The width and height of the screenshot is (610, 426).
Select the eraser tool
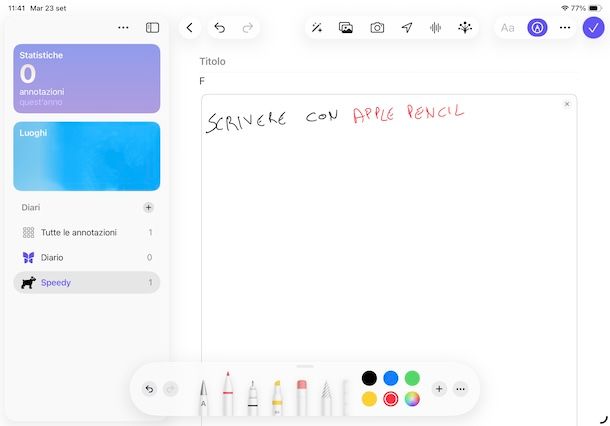(301, 398)
